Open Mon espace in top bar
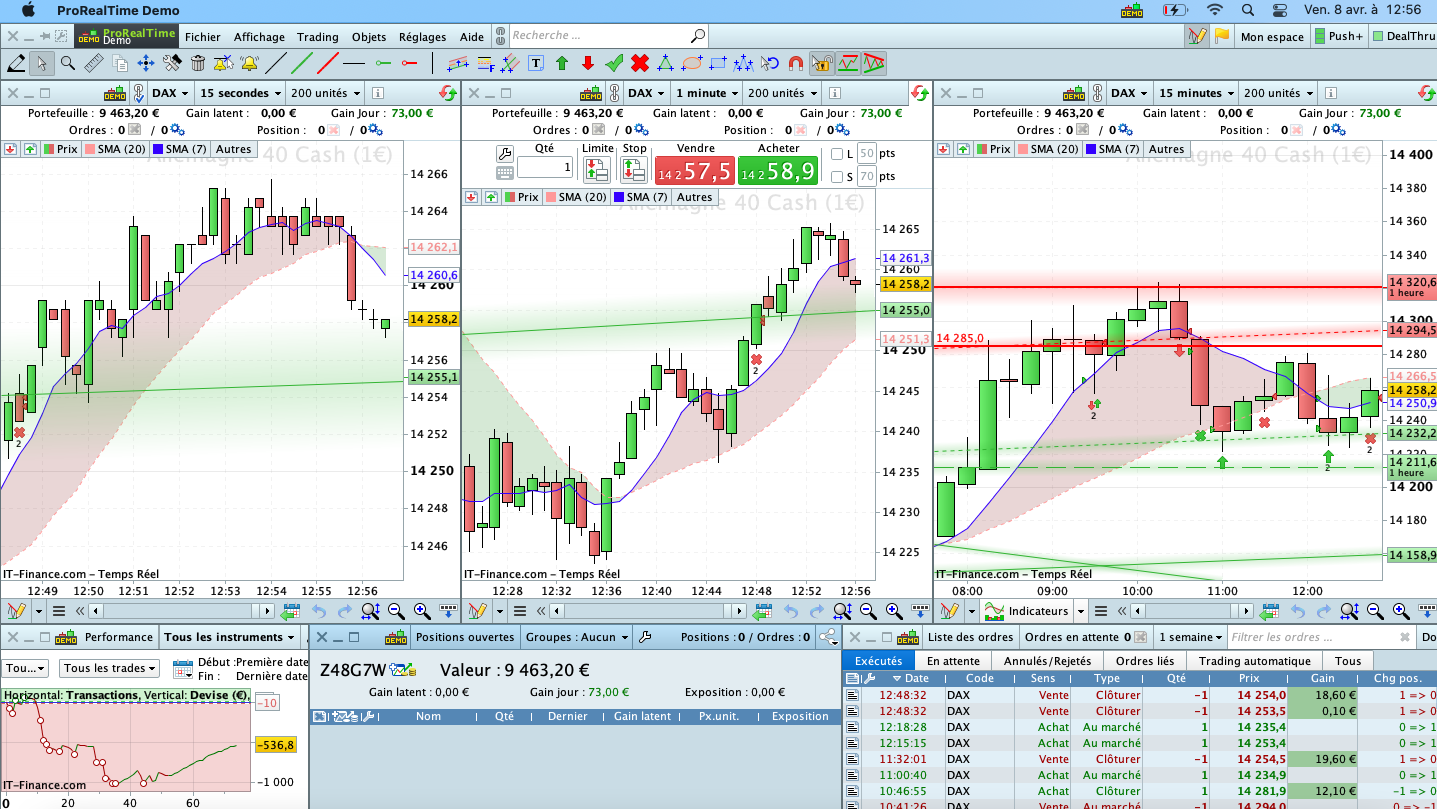Image resolution: width=1437 pixels, height=809 pixels. click(1272, 37)
